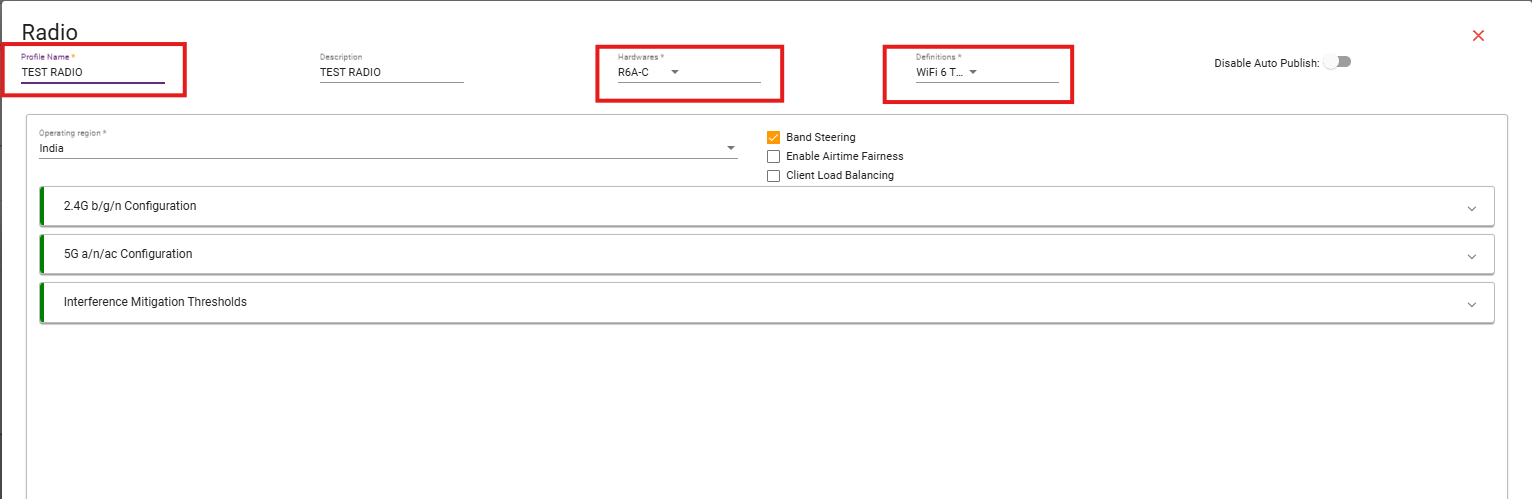Open the Definitions dropdown arrow

973,72
